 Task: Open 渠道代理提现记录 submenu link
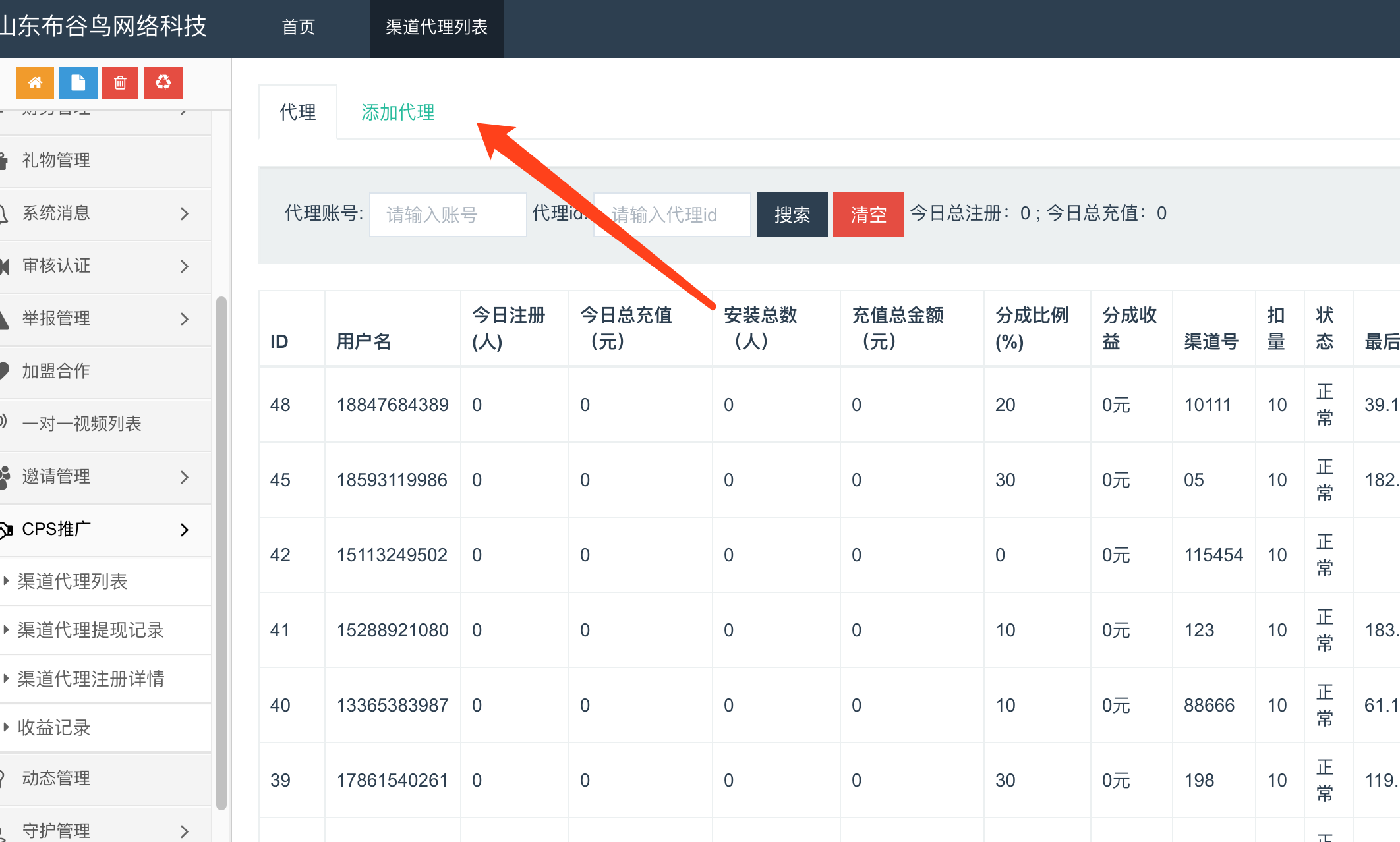point(91,630)
